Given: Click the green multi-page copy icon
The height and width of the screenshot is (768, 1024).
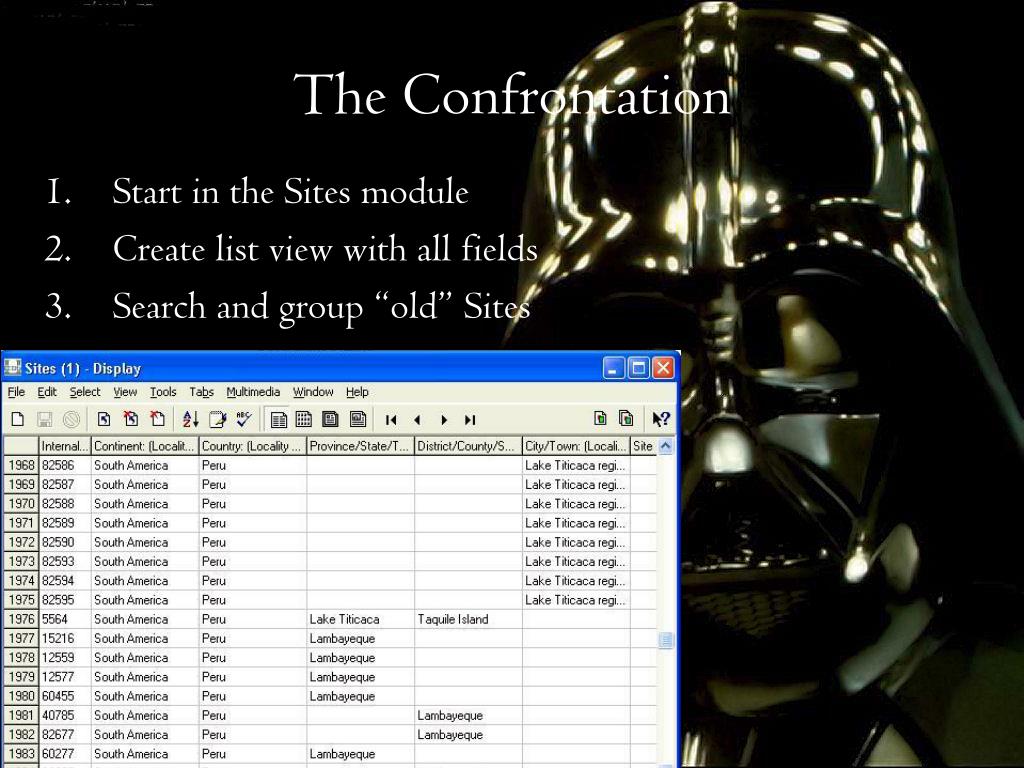Looking at the screenshot, I should pos(626,419).
